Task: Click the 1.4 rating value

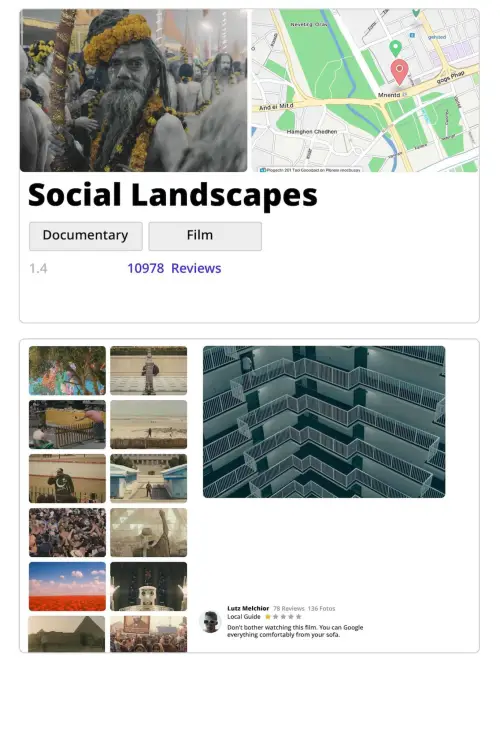Action: point(38,268)
